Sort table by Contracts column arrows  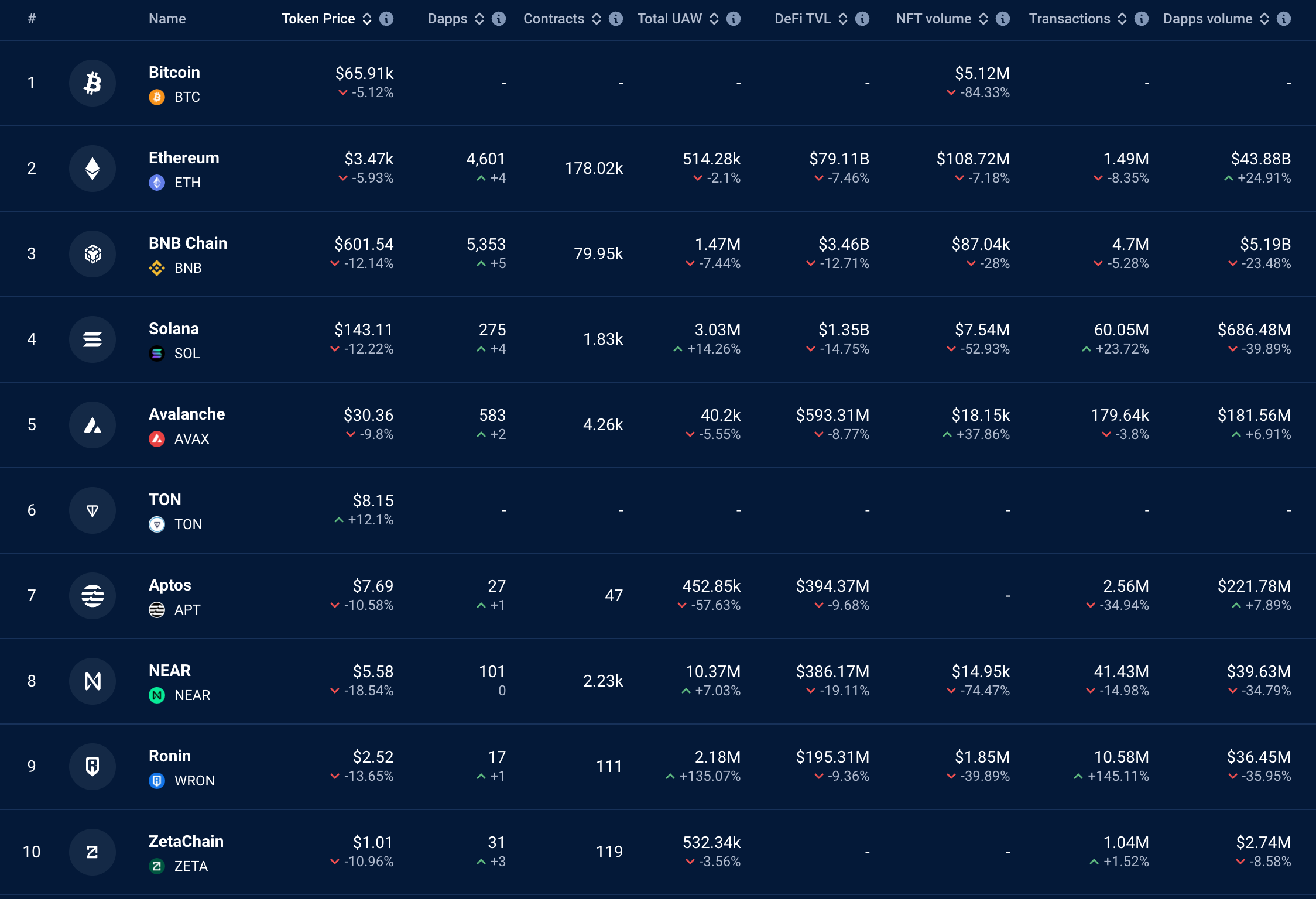point(597,19)
